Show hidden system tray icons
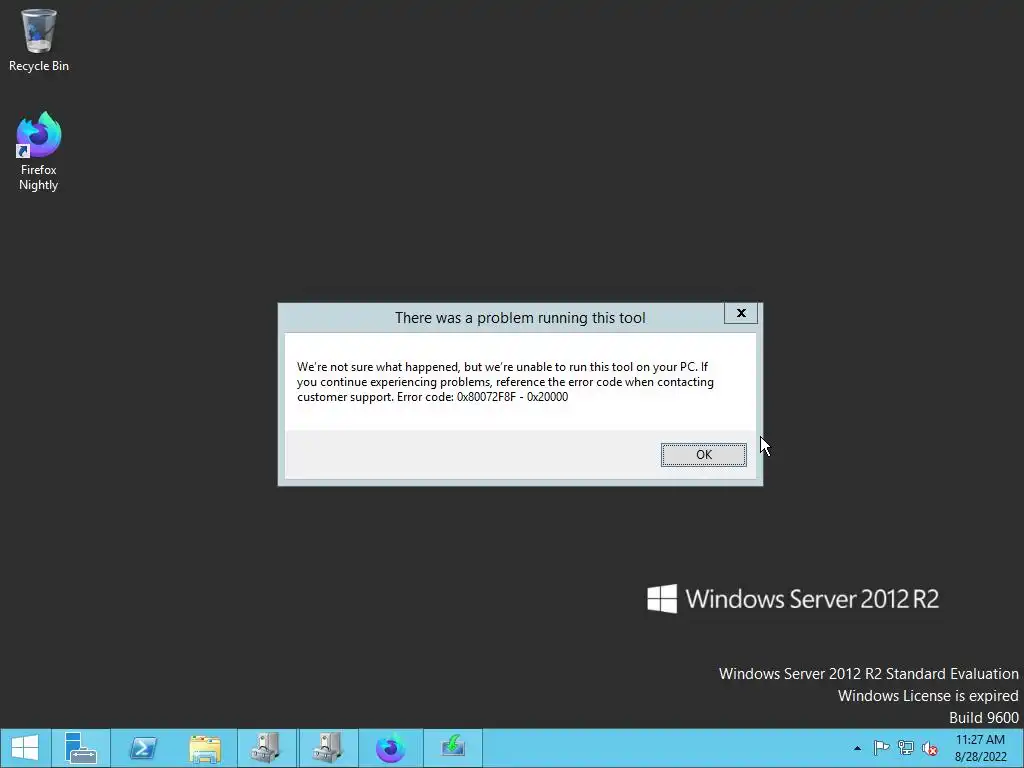The image size is (1024, 768). pyautogui.click(x=857, y=748)
